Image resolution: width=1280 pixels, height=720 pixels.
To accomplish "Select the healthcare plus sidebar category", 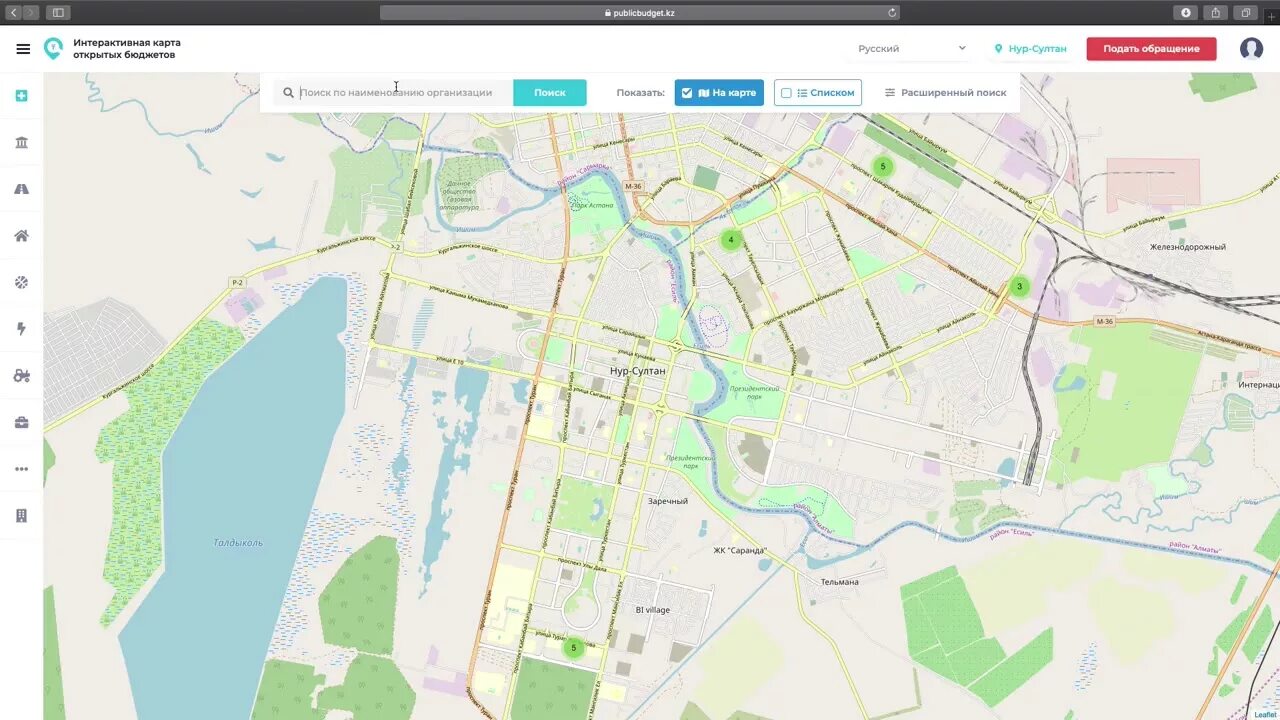I will point(21,96).
